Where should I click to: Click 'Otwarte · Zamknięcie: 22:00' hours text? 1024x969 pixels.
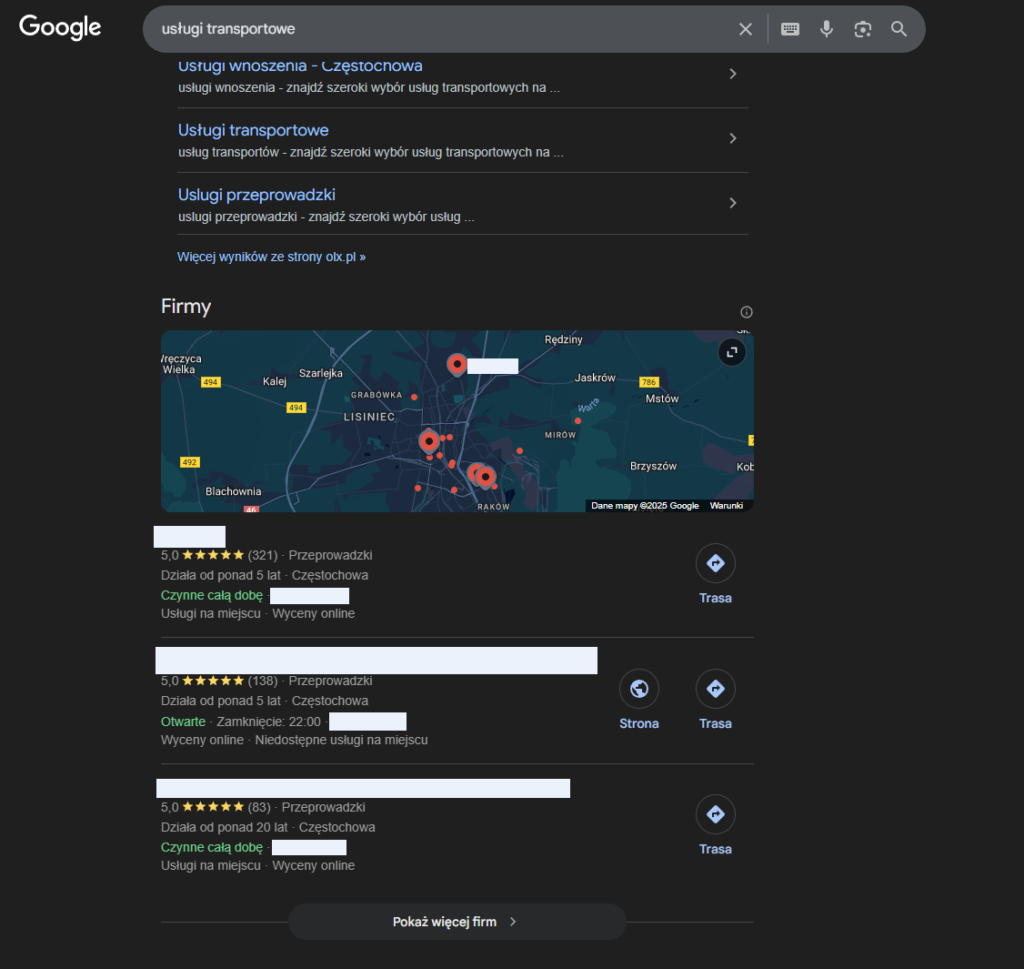click(x=241, y=722)
